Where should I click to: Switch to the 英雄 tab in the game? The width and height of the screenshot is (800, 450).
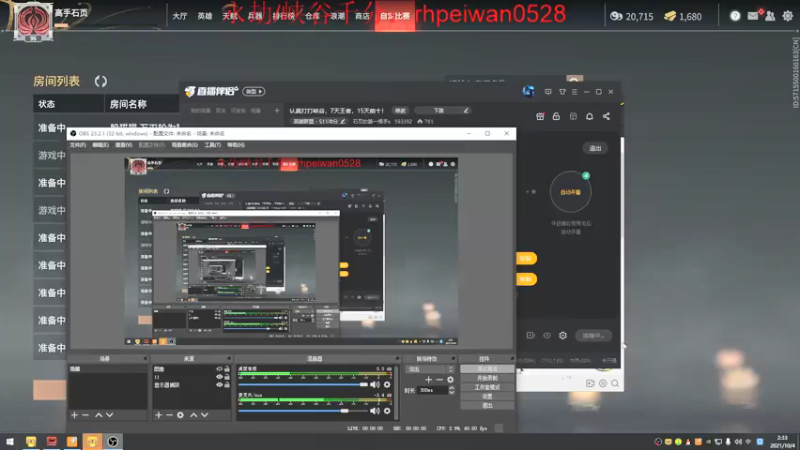[205, 16]
